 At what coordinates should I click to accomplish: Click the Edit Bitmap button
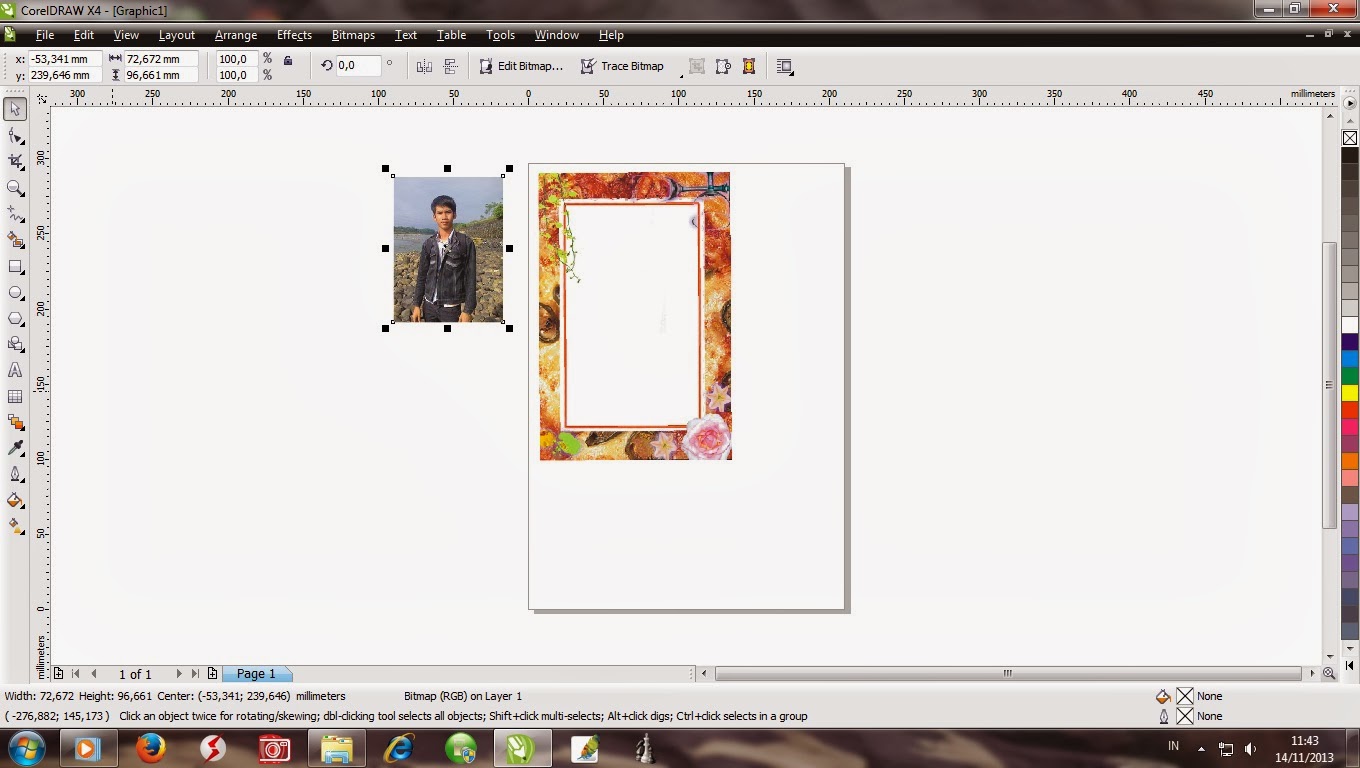pyautogui.click(x=520, y=66)
